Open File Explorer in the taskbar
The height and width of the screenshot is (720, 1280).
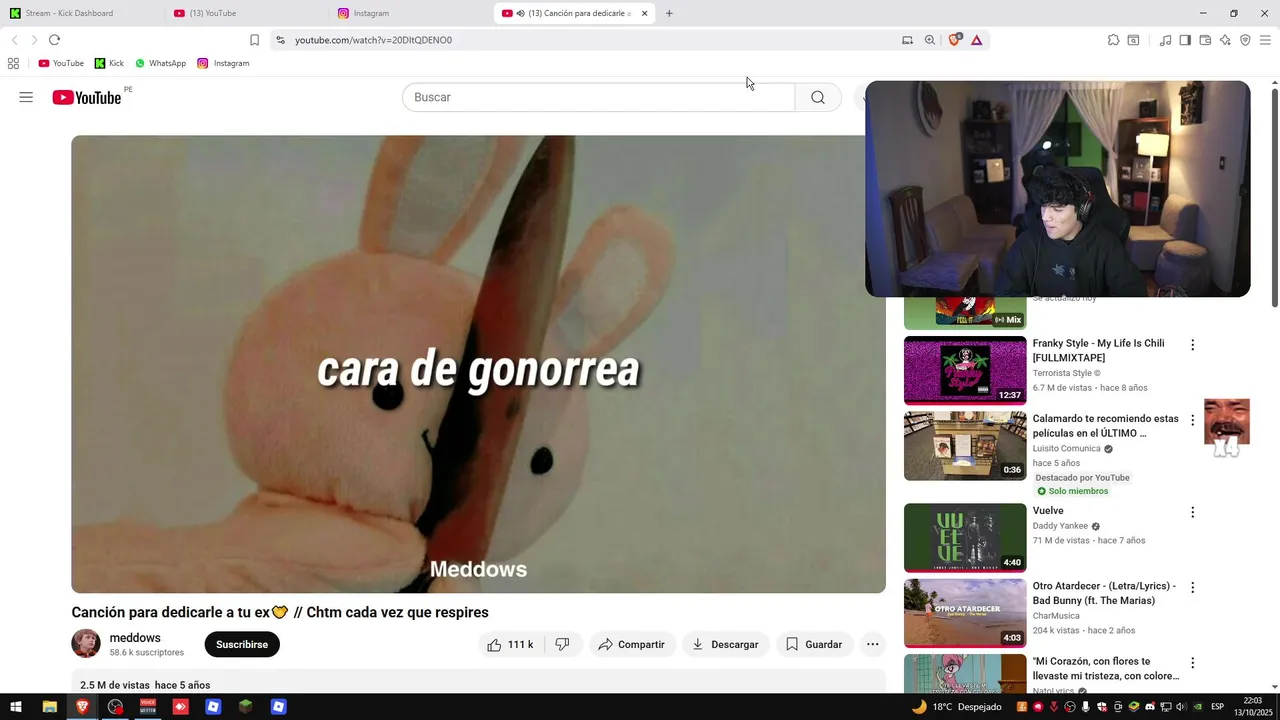49,707
